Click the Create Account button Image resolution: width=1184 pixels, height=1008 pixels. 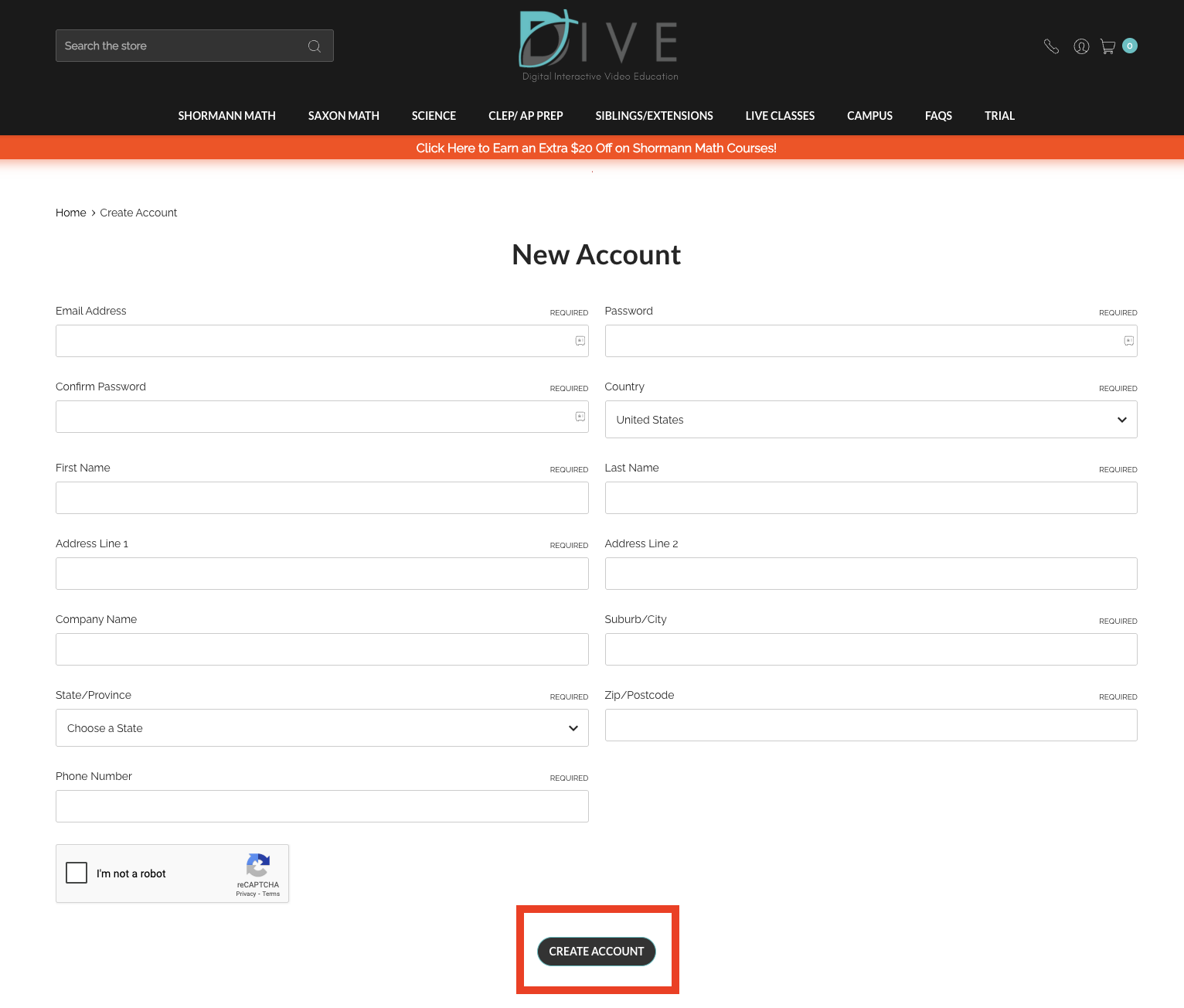click(597, 952)
